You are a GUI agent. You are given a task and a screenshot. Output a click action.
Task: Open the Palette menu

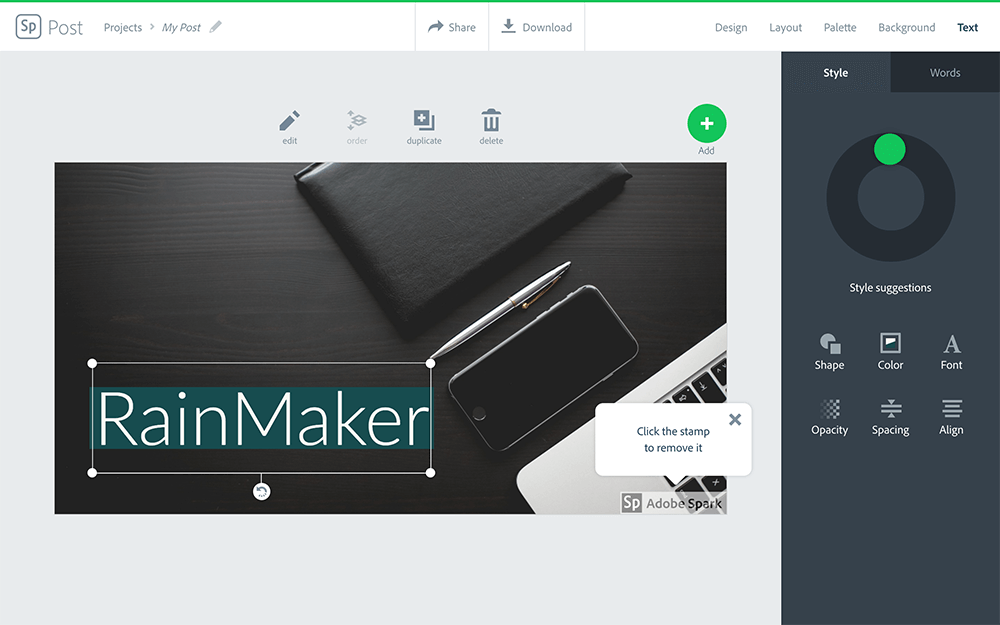point(839,27)
